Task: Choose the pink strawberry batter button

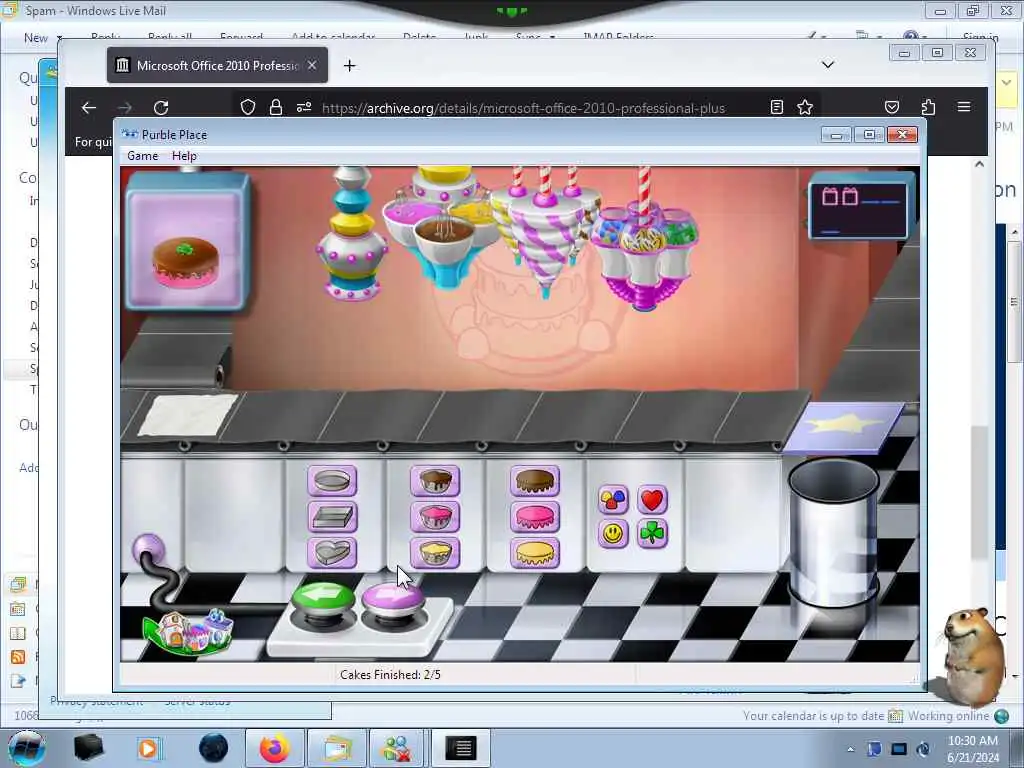Action: [x=435, y=517]
